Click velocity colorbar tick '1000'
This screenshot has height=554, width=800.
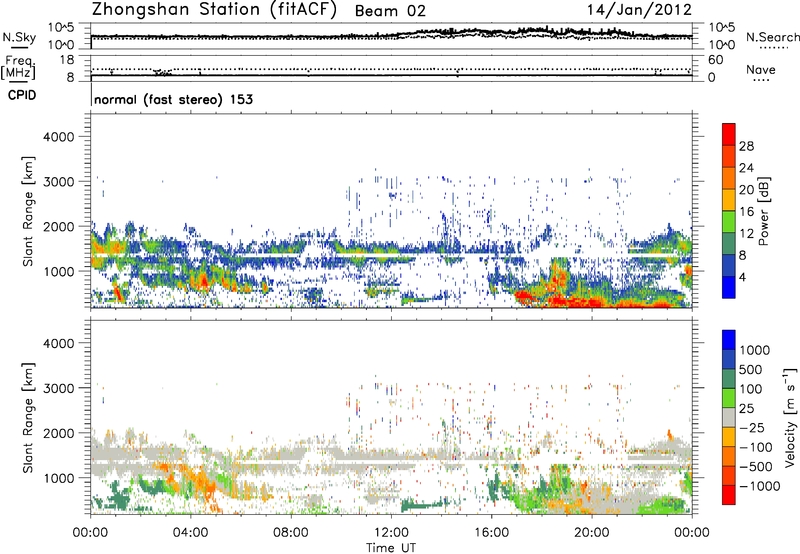755,350
